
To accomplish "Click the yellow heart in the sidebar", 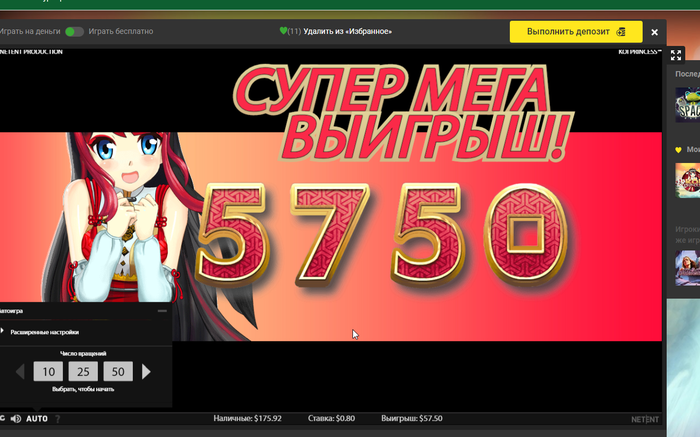I will [x=679, y=150].
